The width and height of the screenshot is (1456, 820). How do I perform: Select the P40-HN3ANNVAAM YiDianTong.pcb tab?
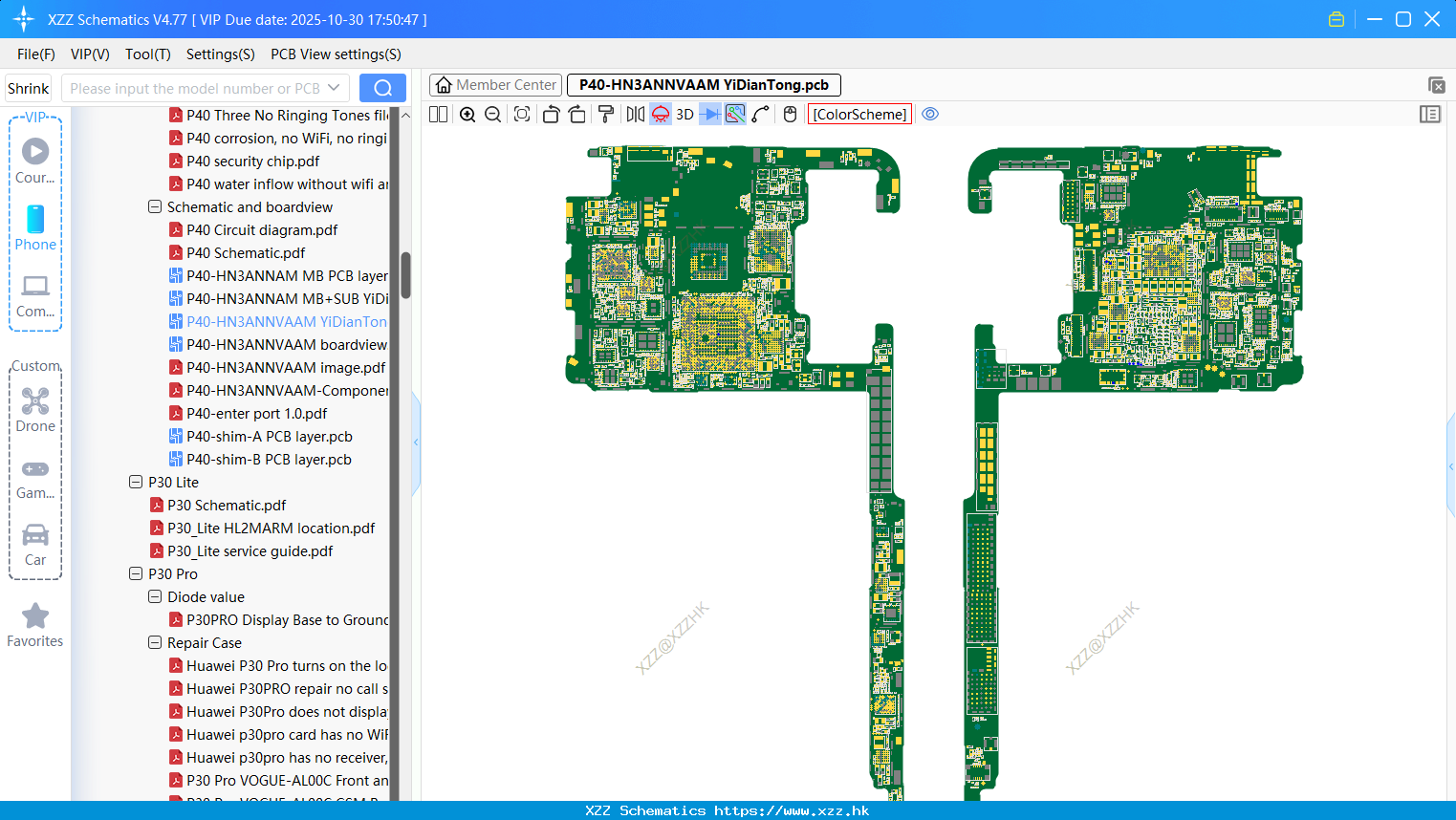704,85
